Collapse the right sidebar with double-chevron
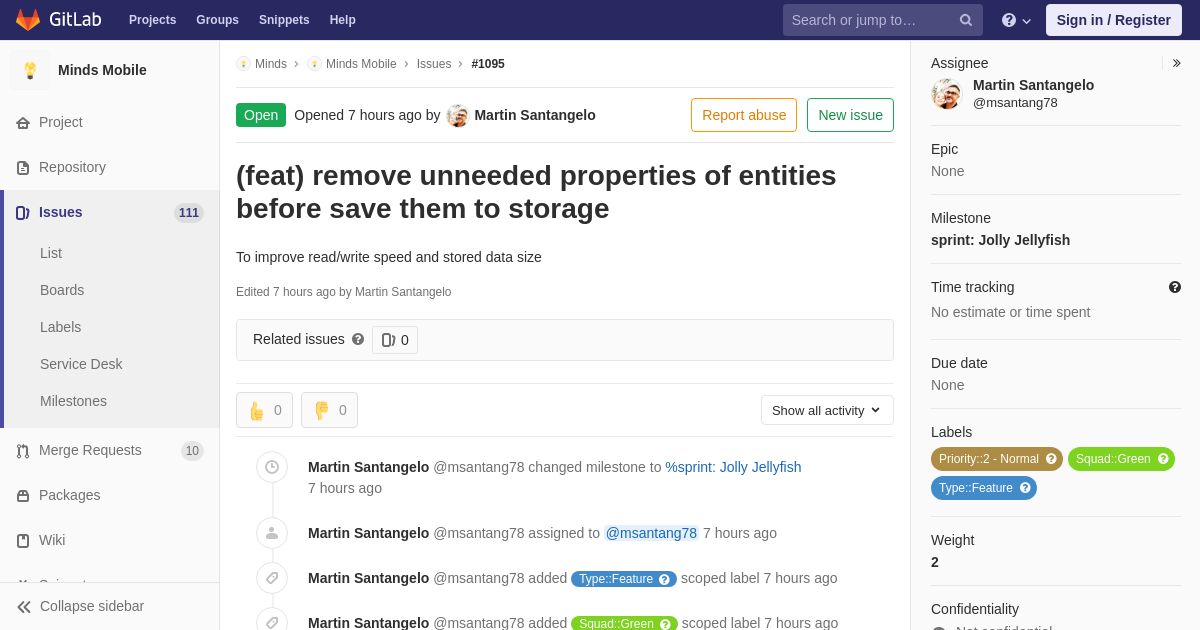 1176,63
